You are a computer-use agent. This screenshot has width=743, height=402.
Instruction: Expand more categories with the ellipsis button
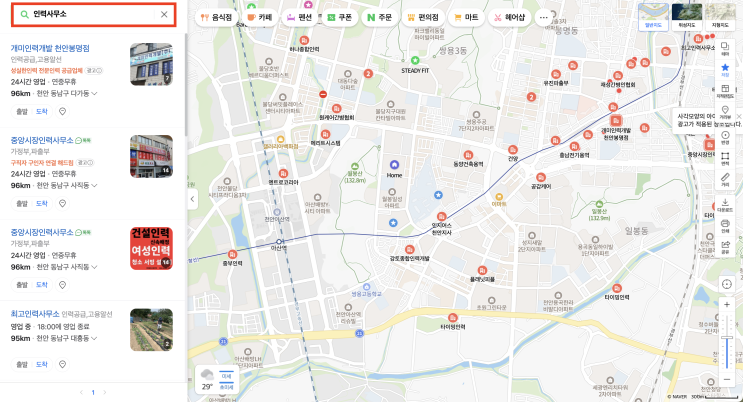(x=544, y=18)
